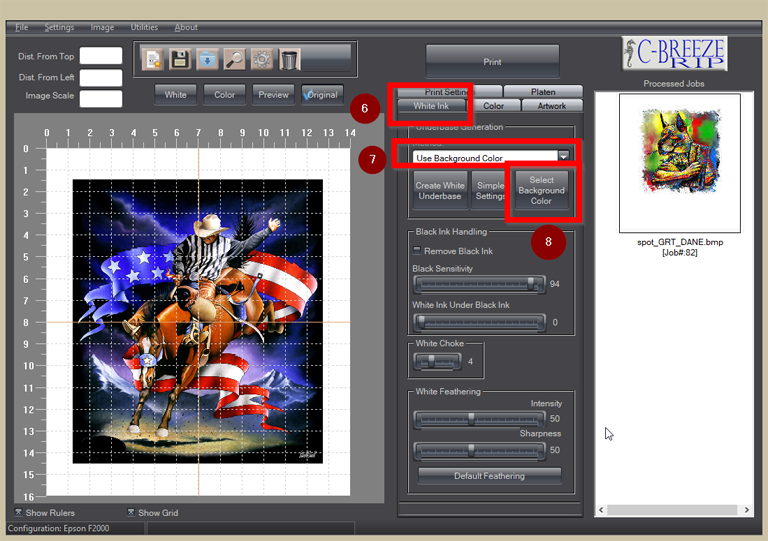Open the Settings menu
This screenshot has width=768, height=541.
59,27
